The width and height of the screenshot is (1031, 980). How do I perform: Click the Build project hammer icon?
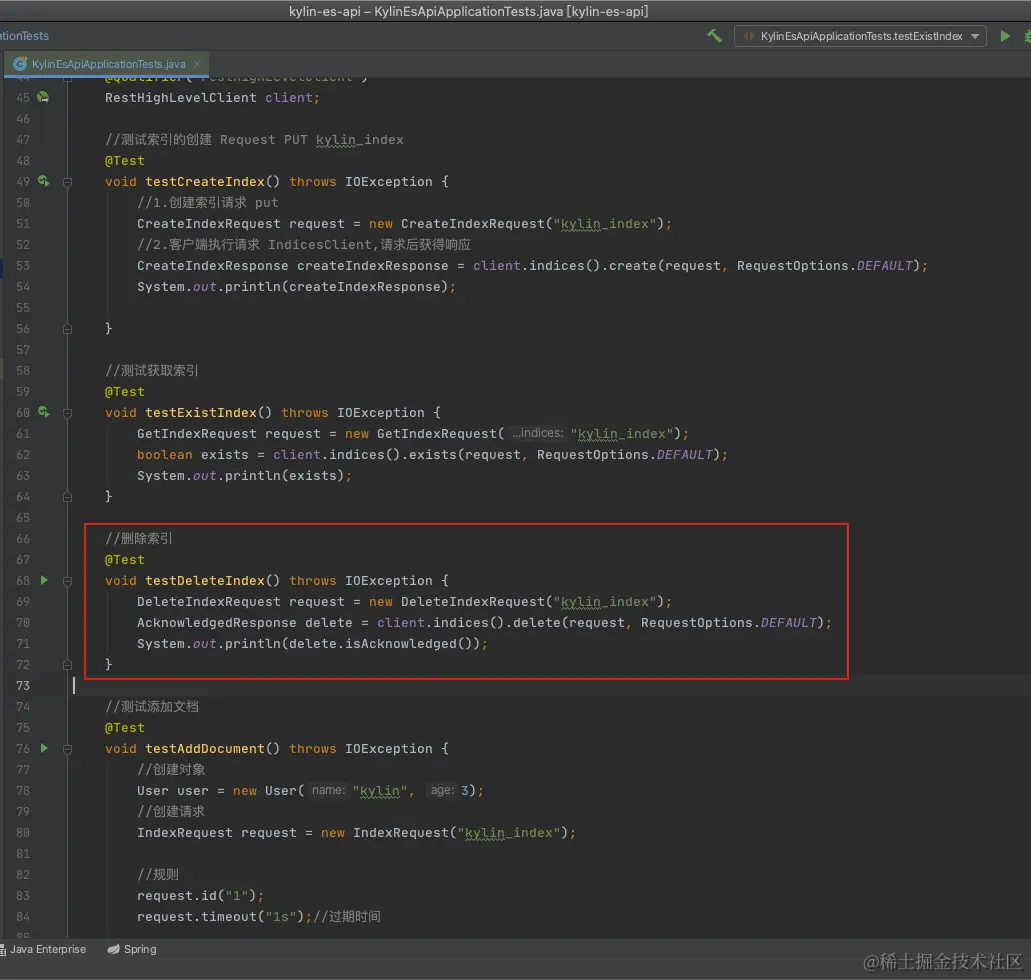pos(714,36)
